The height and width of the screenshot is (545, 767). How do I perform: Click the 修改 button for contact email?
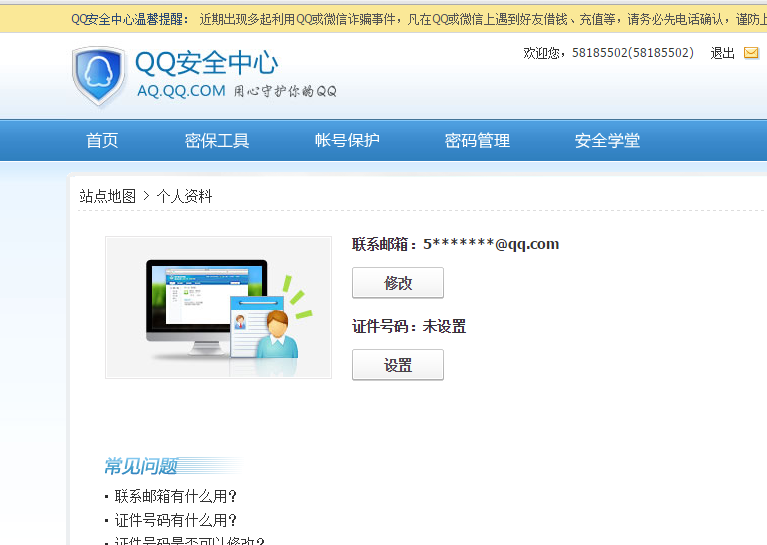(x=398, y=283)
